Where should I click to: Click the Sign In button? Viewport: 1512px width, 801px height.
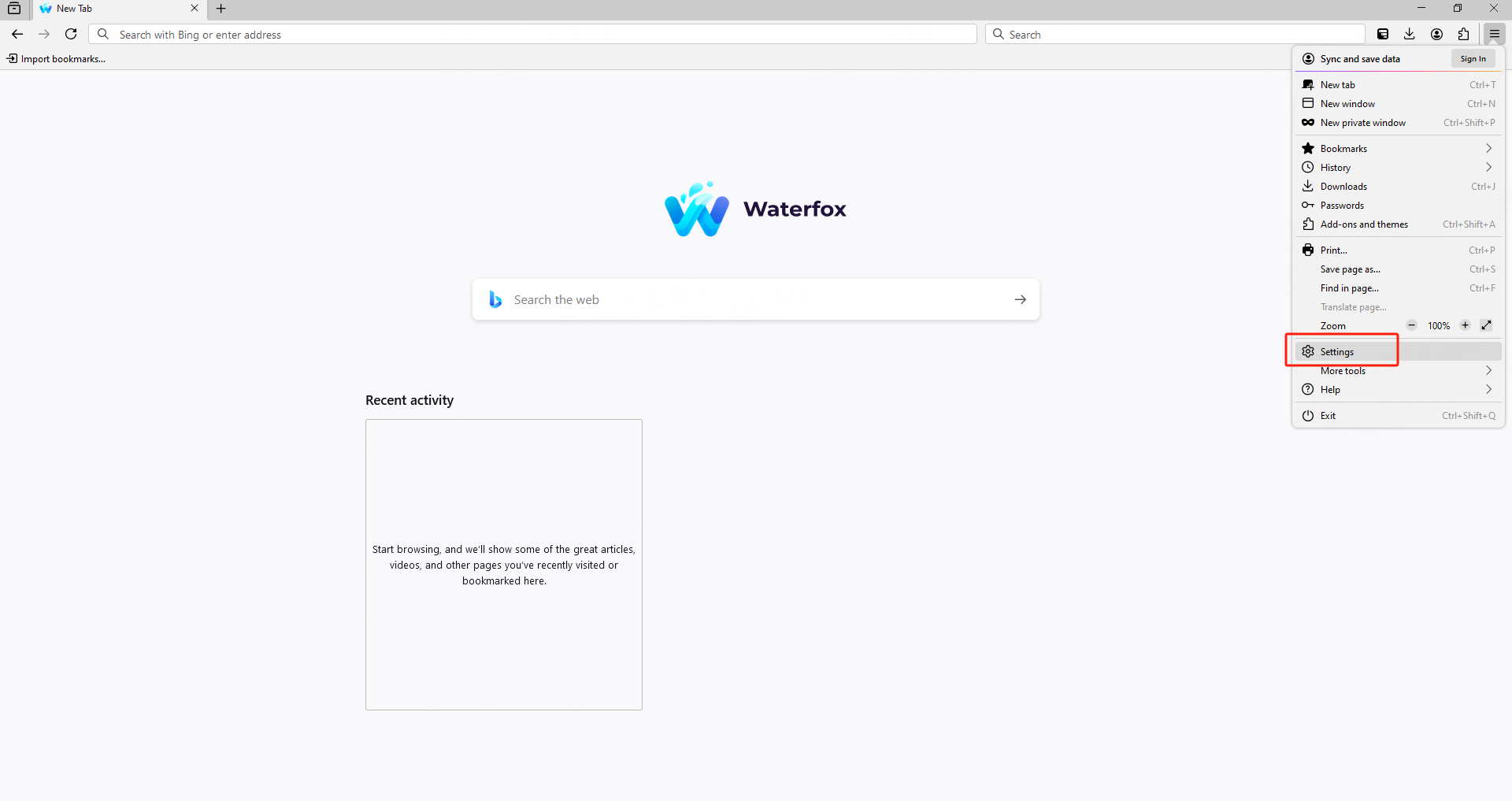(1473, 58)
